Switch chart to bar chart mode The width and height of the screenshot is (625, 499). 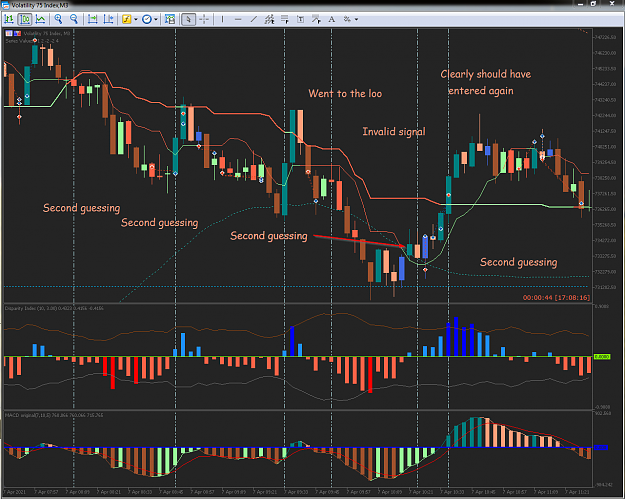9,19
